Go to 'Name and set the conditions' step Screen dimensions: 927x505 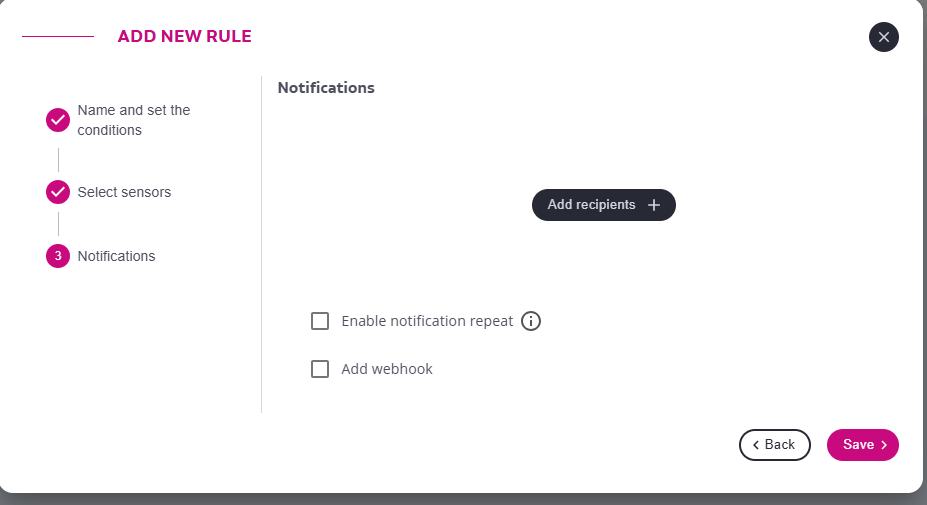tap(133, 120)
